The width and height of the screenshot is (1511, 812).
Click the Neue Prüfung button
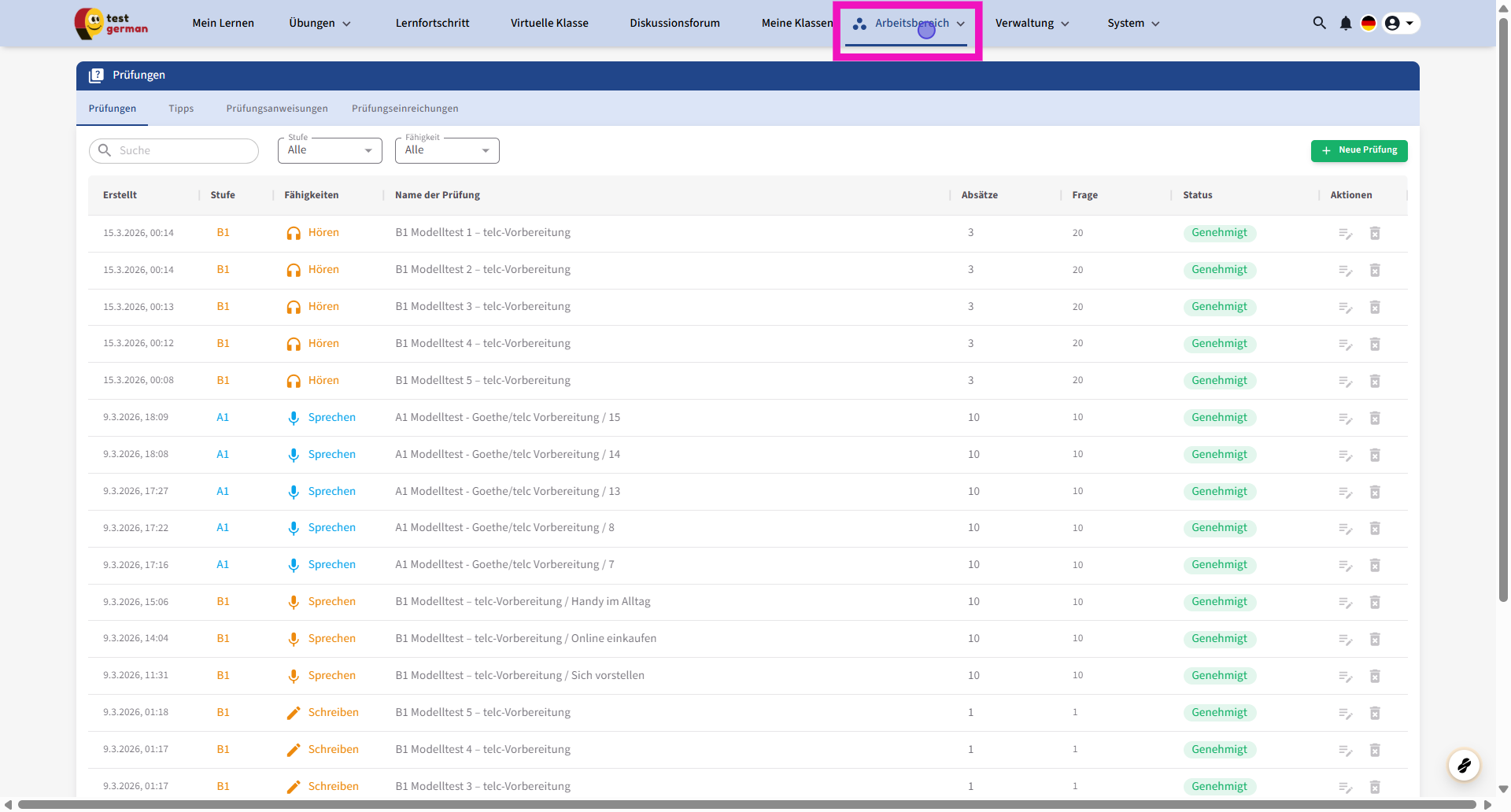tap(1359, 150)
